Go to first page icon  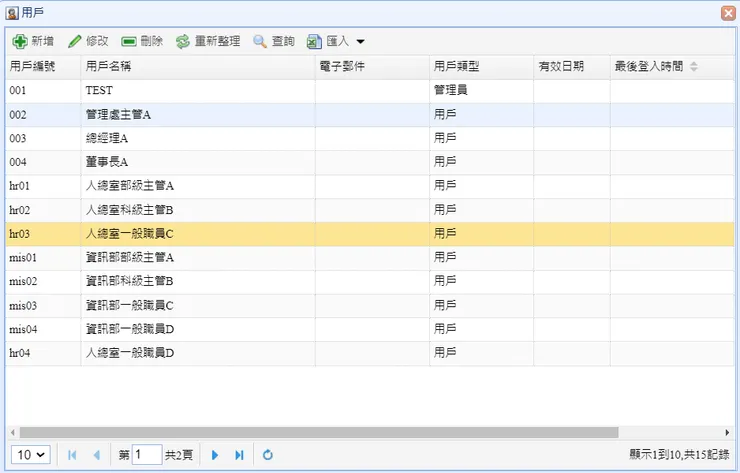[x=72, y=455]
